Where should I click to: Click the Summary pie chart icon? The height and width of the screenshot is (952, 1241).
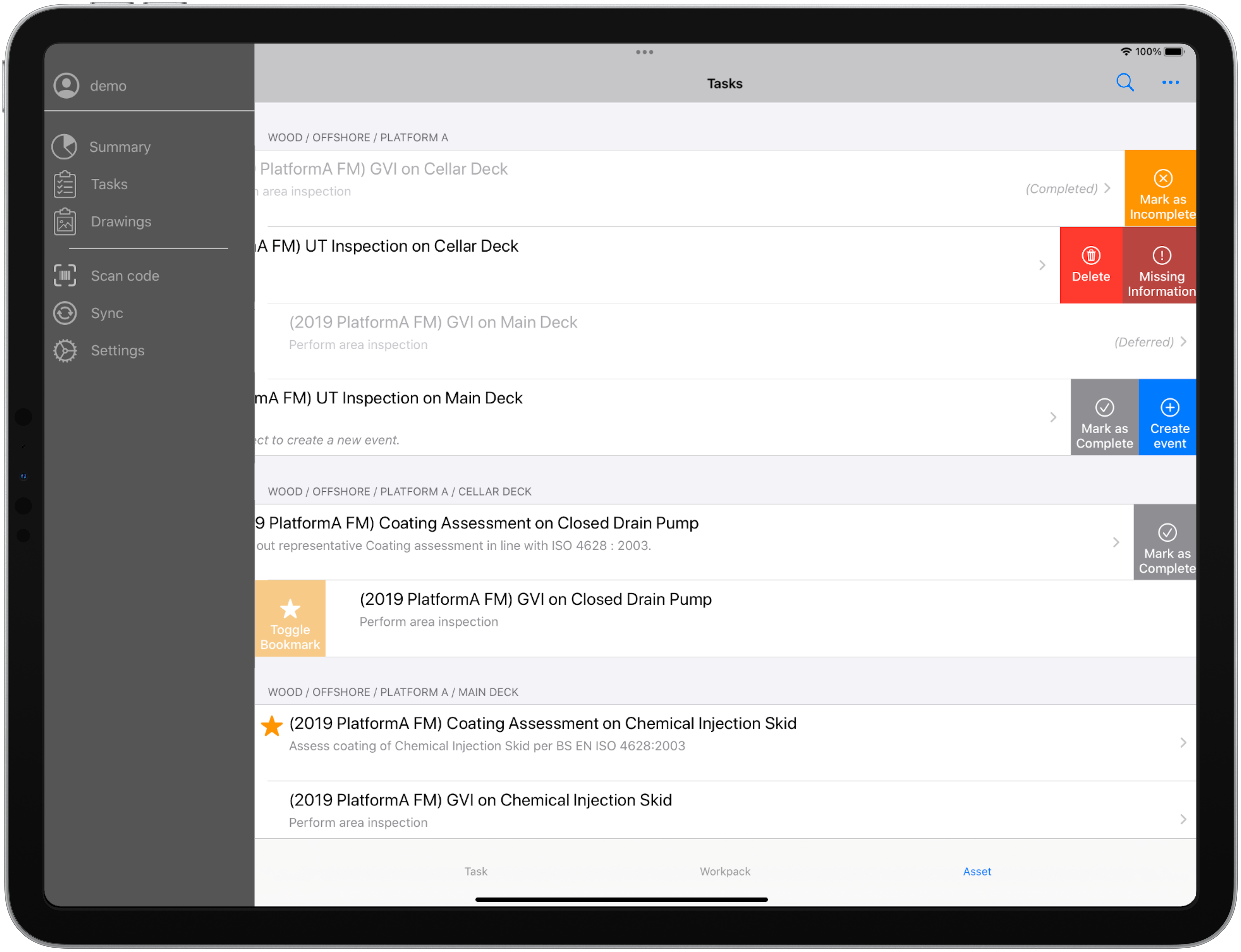point(64,147)
